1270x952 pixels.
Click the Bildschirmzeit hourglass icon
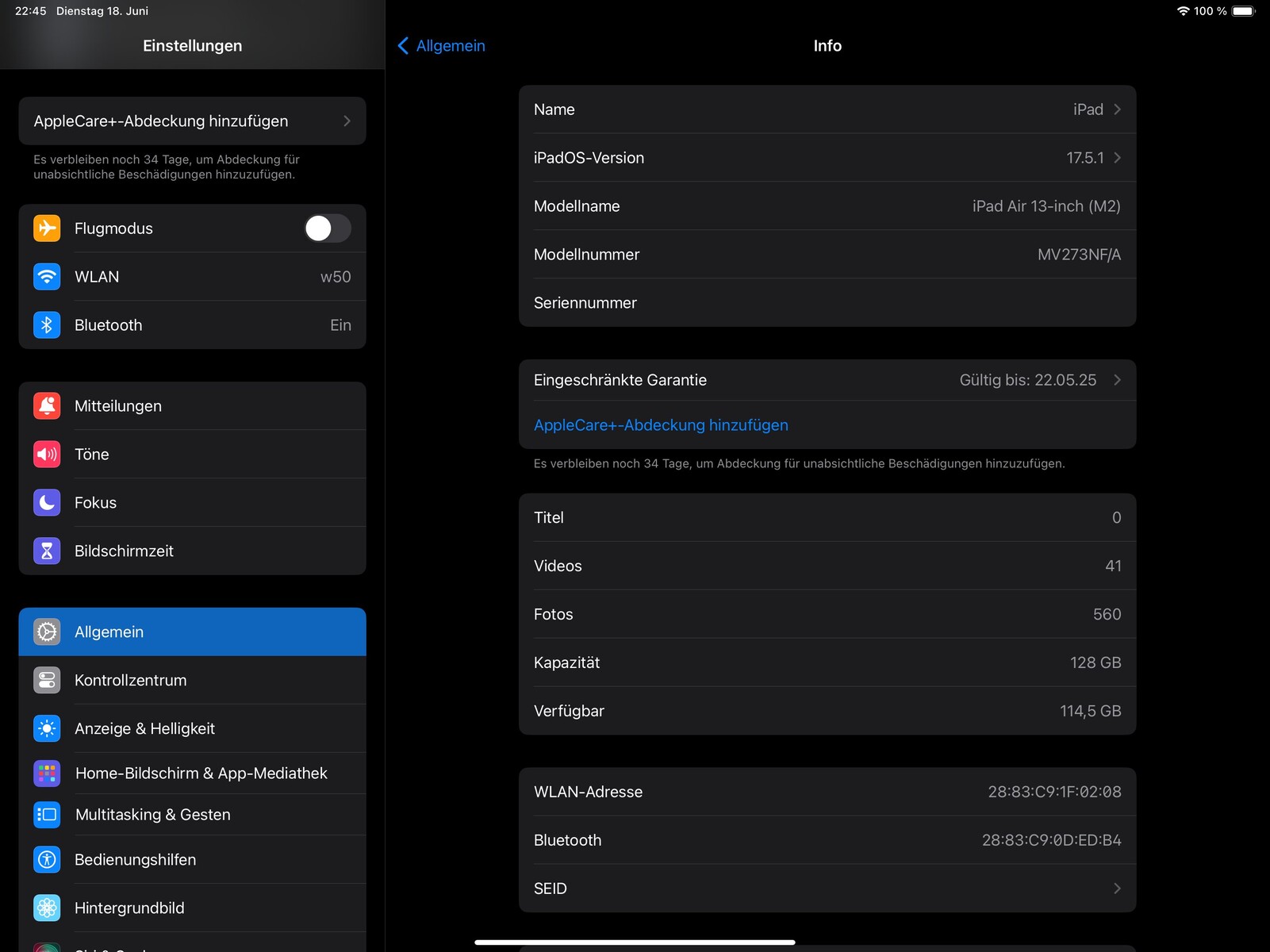click(47, 551)
